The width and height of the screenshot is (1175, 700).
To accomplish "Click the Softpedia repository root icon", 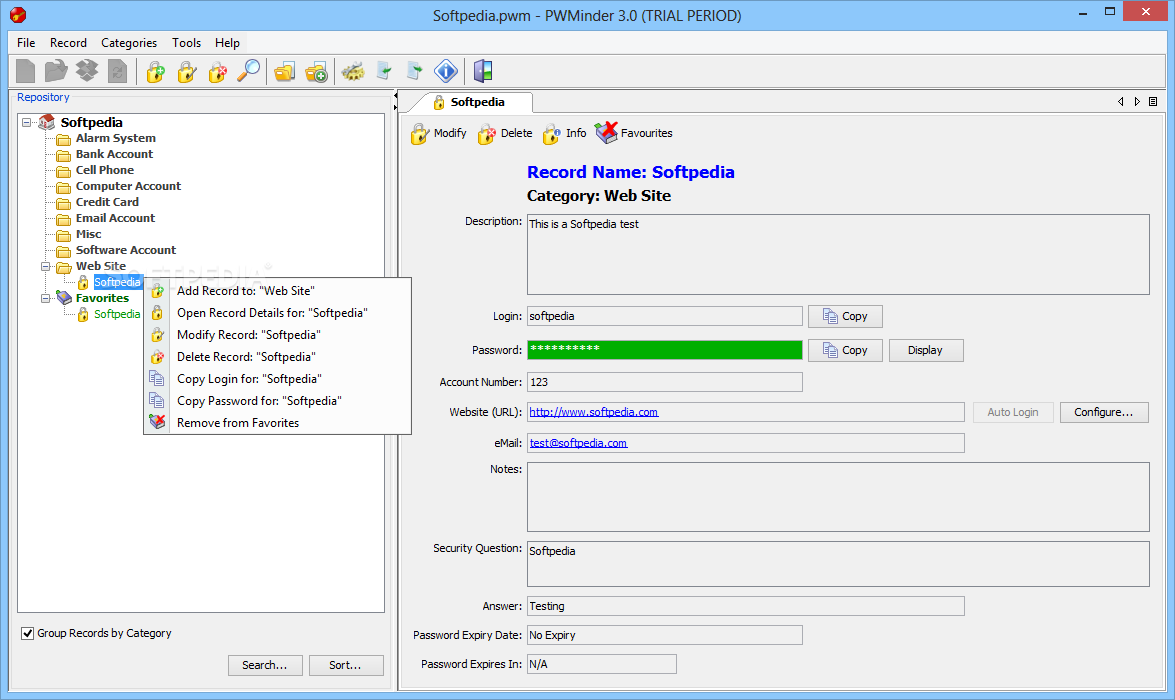I will (x=46, y=122).
